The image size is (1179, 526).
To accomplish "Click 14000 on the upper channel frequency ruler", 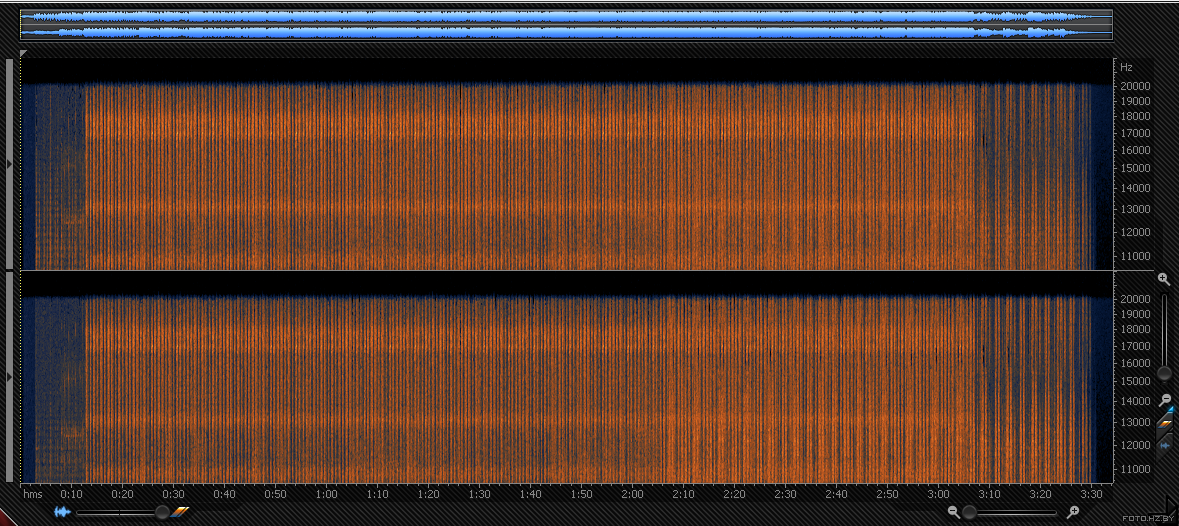I will coord(1135,188).
